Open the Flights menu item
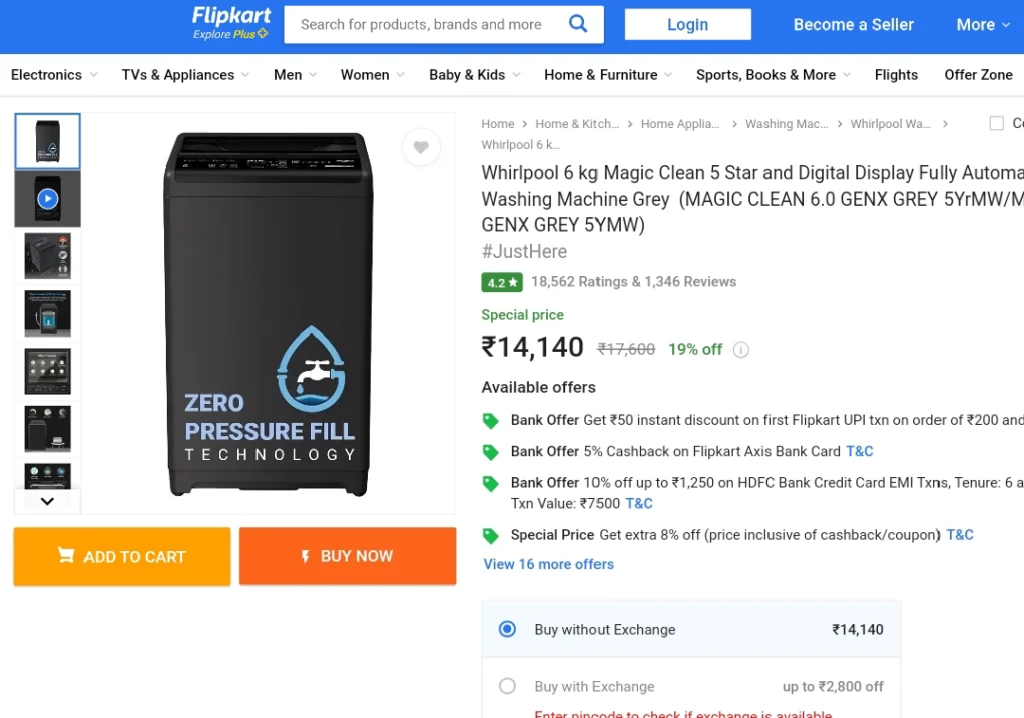The height and width of the screenshot is (718, 1024). pos(896,75)
